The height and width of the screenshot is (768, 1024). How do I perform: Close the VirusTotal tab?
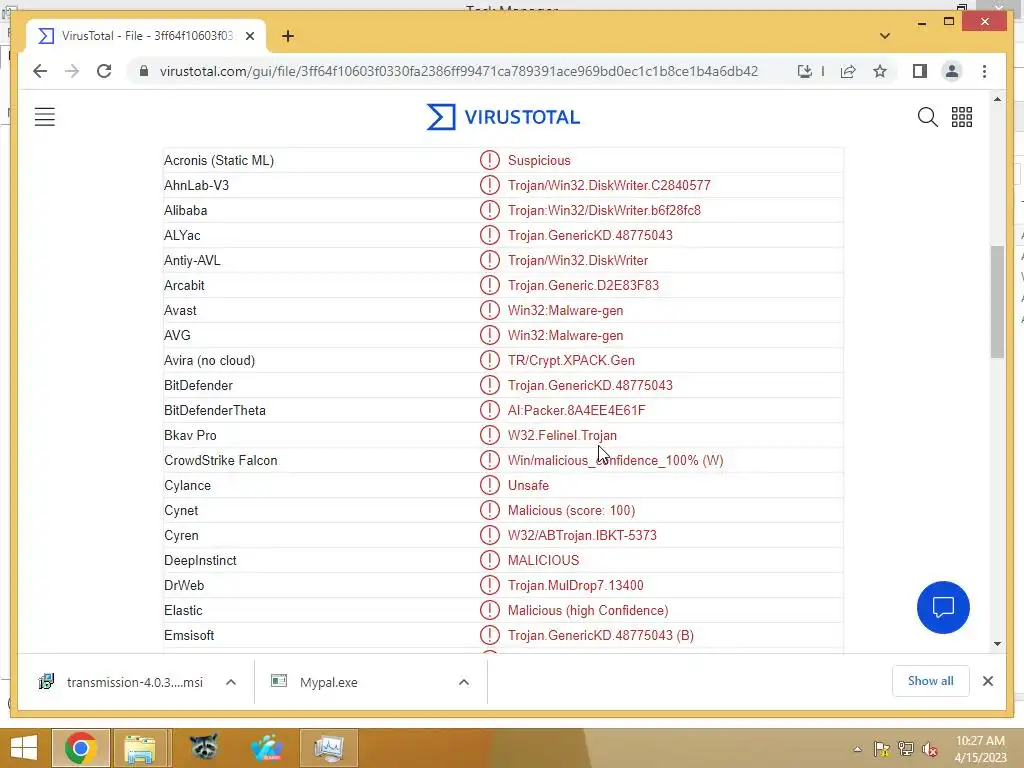pyautogui.click(x=249, y=36)
